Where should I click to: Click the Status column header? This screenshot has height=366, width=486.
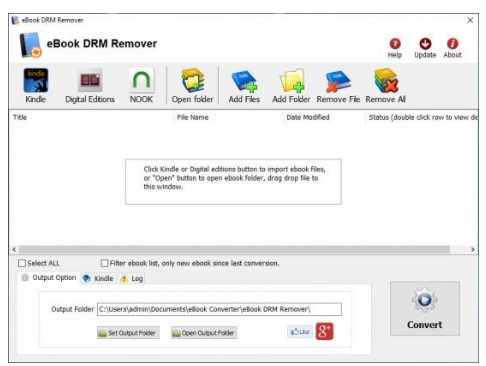click(x=422, y=117)
